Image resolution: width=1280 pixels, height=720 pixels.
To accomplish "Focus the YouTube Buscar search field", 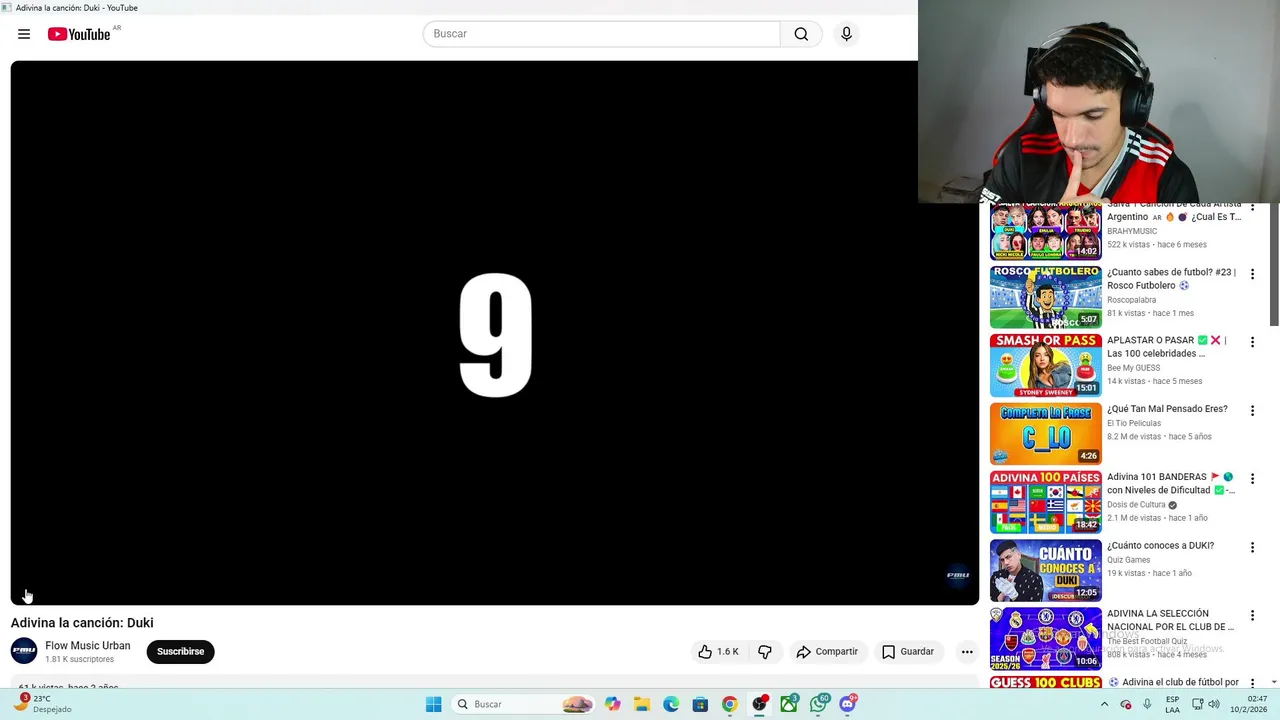I will pyautogui.click(x=602, y=34).
